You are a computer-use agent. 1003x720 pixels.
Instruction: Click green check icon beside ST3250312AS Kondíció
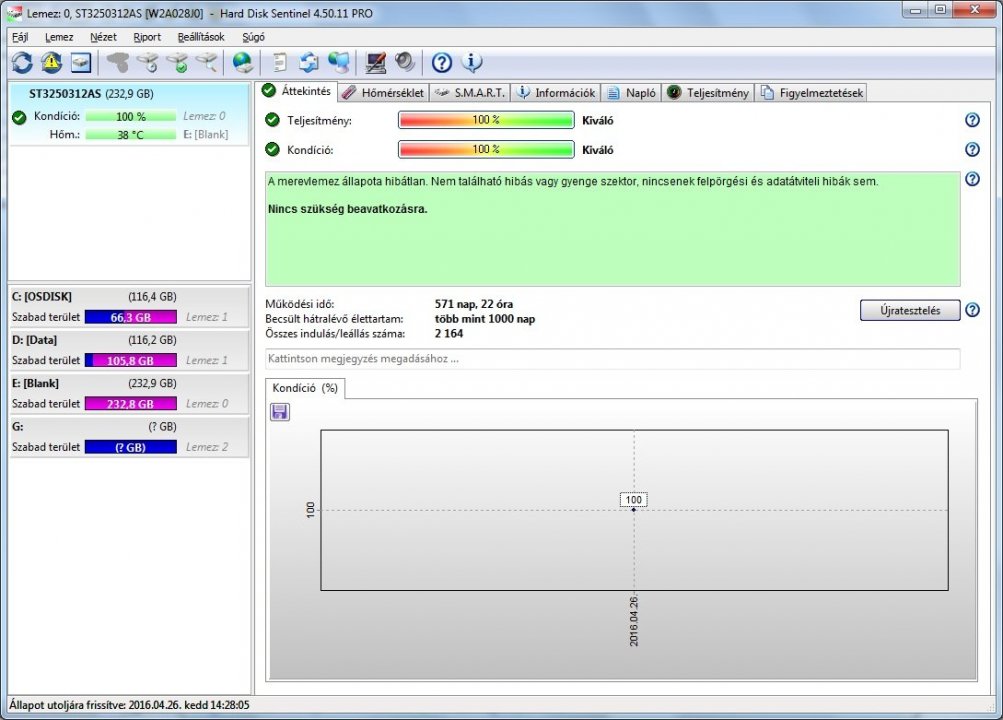click(19, 116)
